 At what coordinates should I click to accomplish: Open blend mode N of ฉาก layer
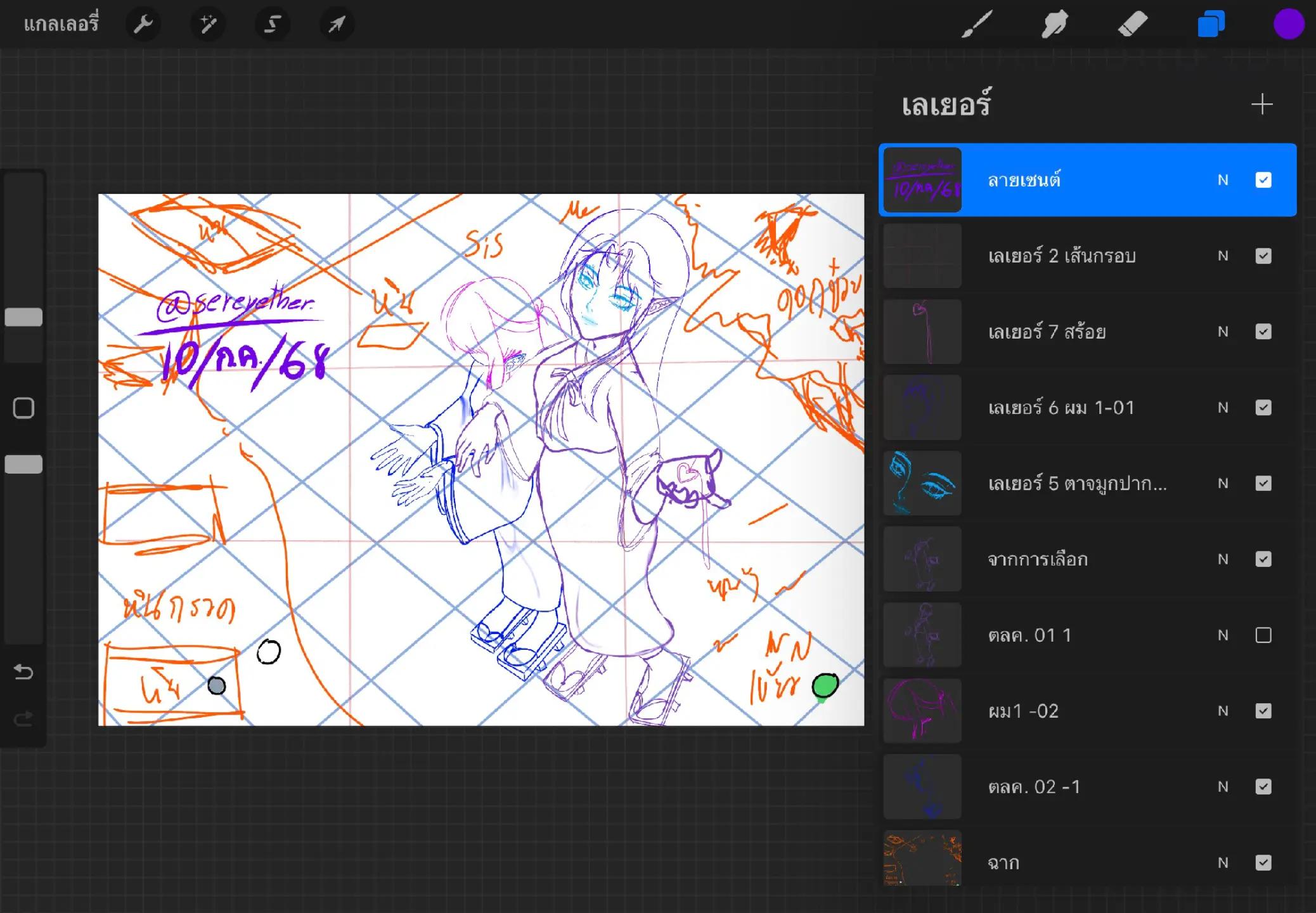1223,862
